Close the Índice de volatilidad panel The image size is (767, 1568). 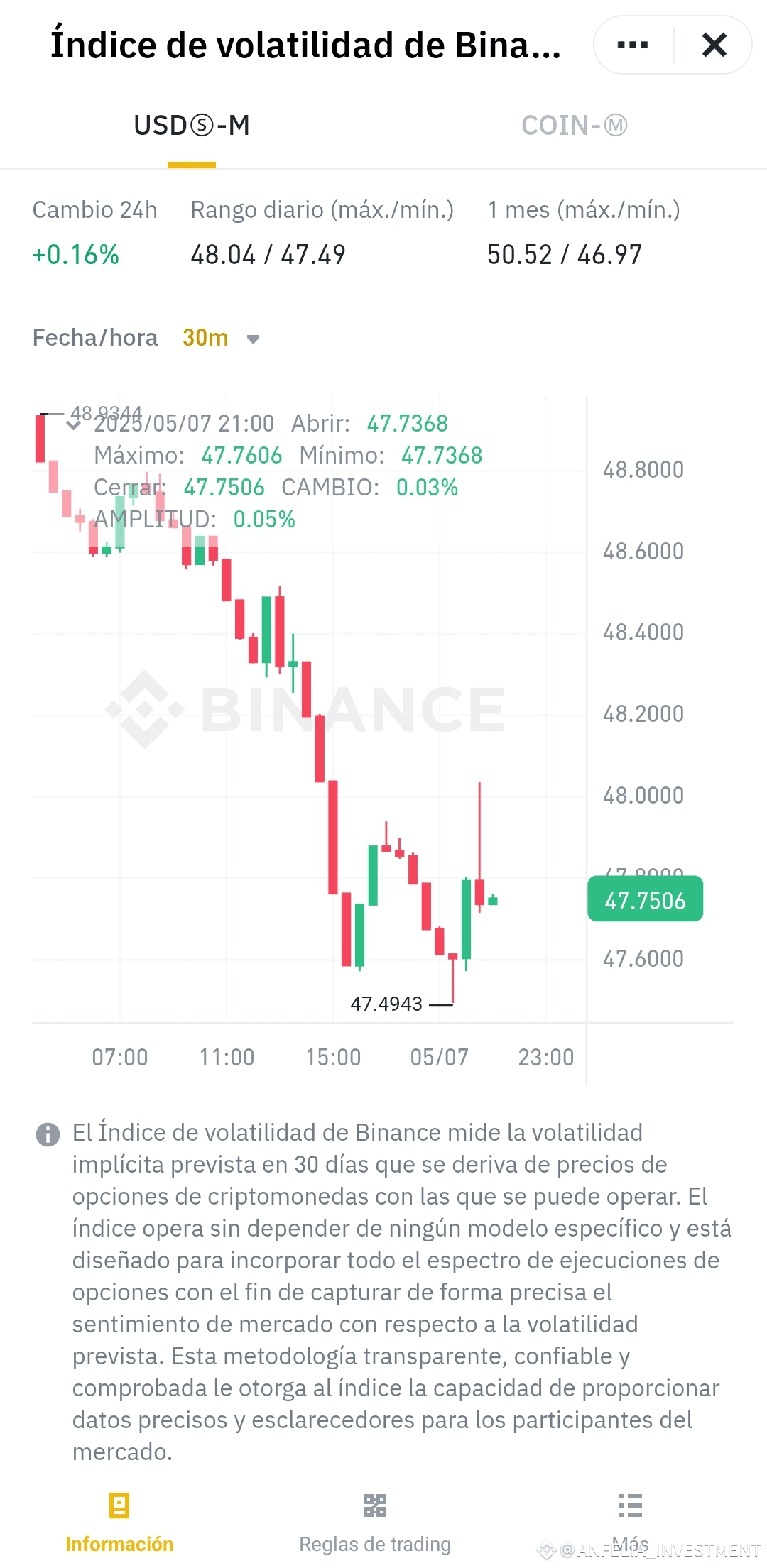pyautogui.click(x=714, y=44)
